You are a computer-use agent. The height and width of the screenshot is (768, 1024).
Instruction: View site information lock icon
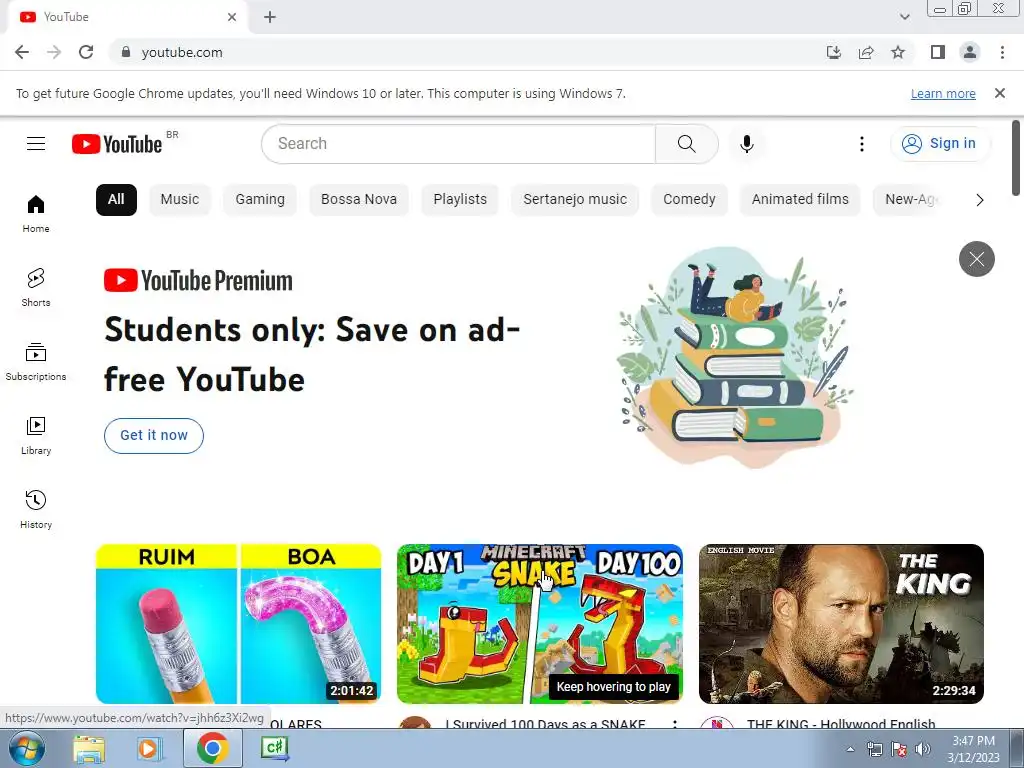point(126,52)
